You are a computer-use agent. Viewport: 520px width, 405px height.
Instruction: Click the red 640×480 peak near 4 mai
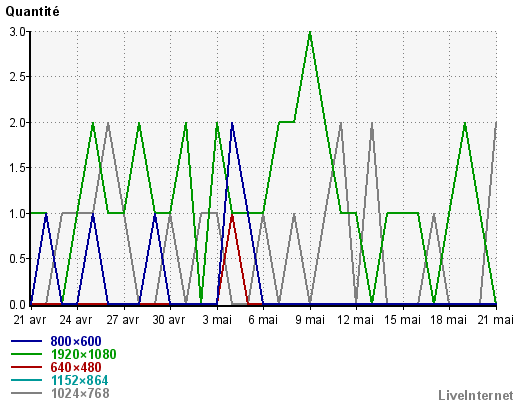(232, 216)
